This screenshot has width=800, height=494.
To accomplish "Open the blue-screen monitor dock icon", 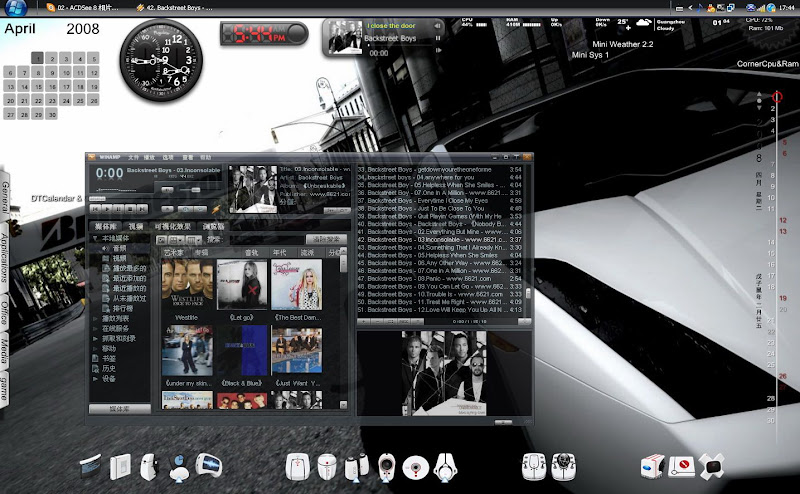I will pyautogui.click(x=209, y=465).
